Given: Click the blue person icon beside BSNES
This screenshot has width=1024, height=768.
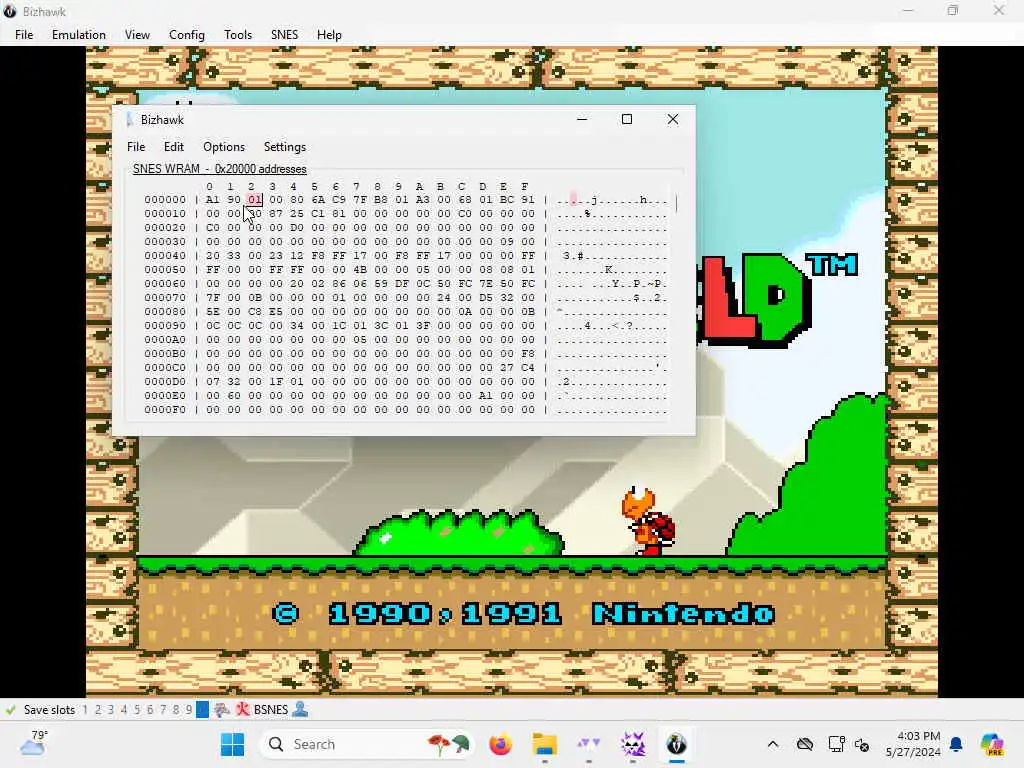Looking at the screenshot, I should tap(300, 709).
